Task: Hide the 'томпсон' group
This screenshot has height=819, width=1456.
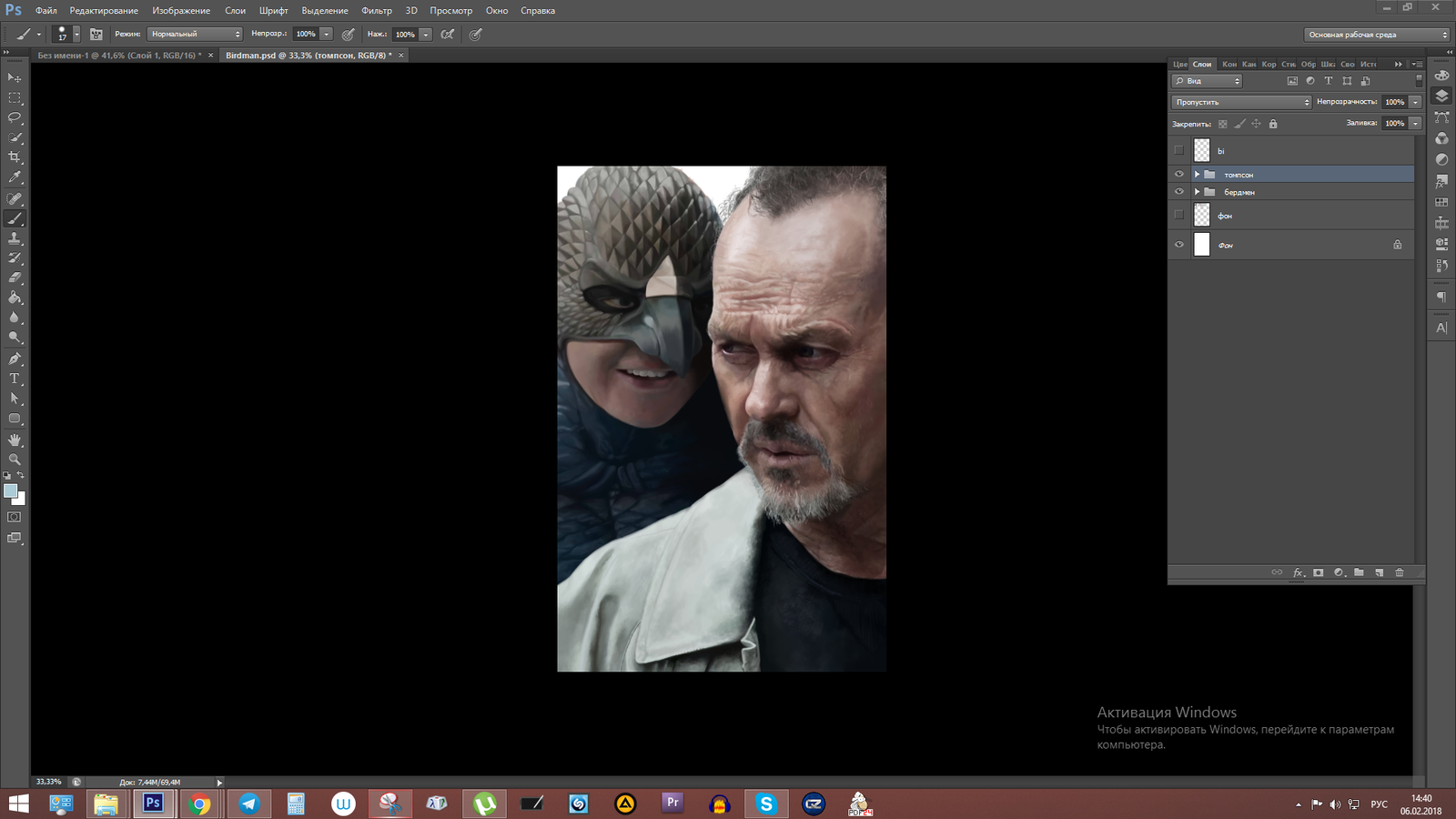Action: (x=1179, y=174)
